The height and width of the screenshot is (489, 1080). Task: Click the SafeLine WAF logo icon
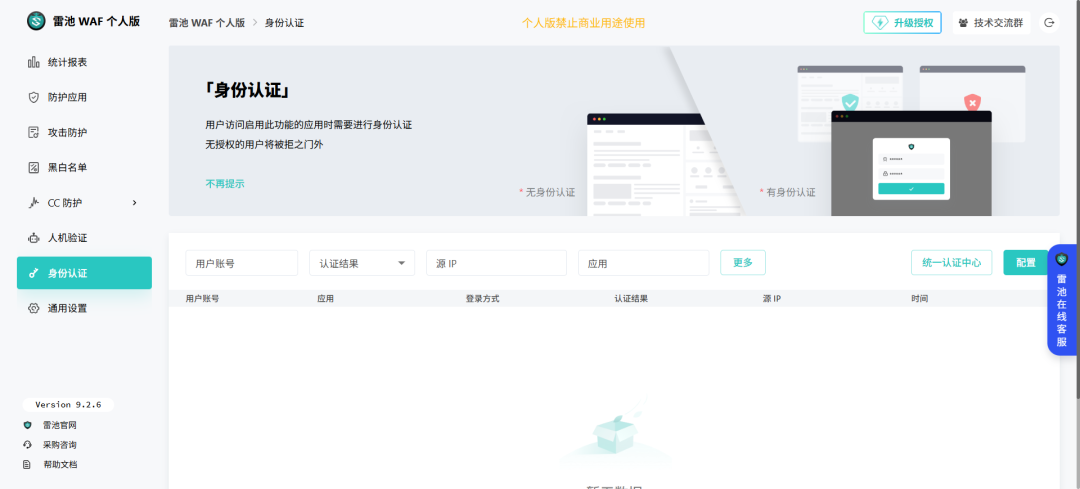tap(36, 21)
